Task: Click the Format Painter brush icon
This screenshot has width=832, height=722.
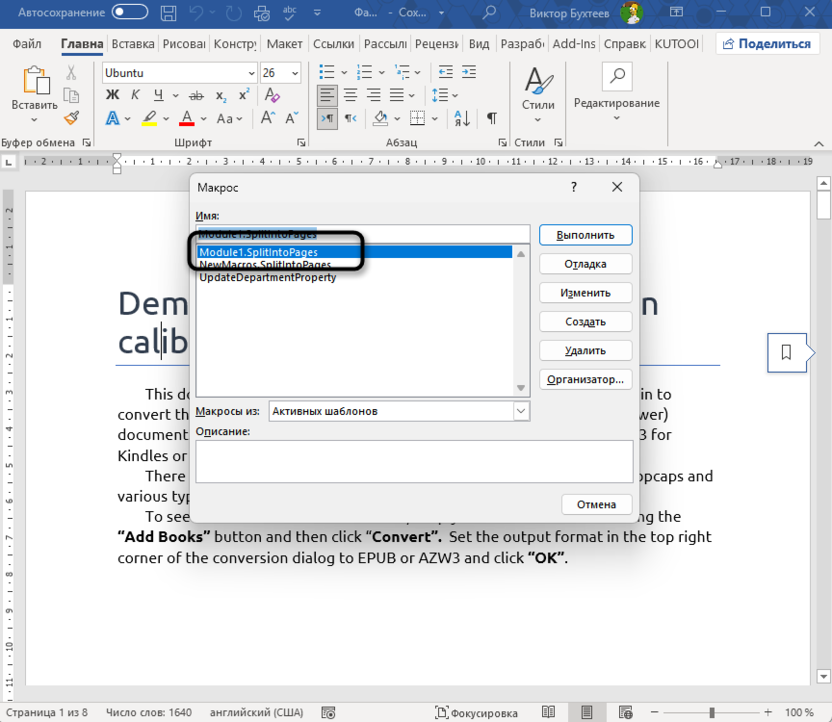Action: pos(71,118)
